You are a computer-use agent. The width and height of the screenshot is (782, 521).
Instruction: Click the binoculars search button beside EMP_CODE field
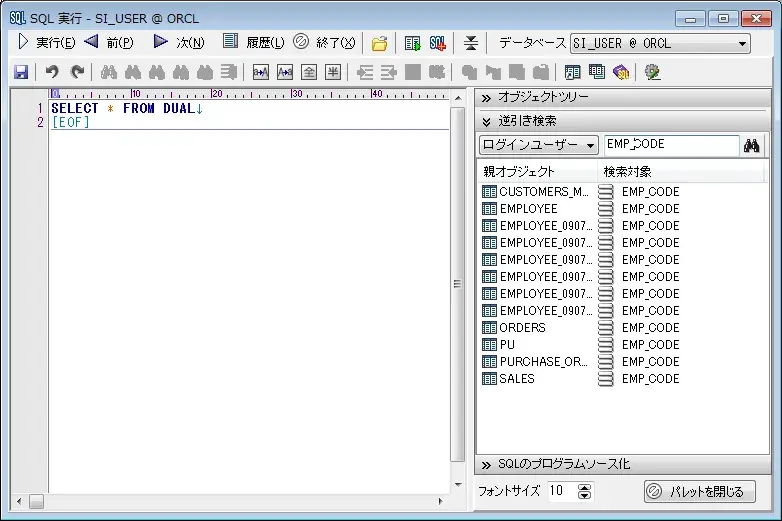[752, 145]
